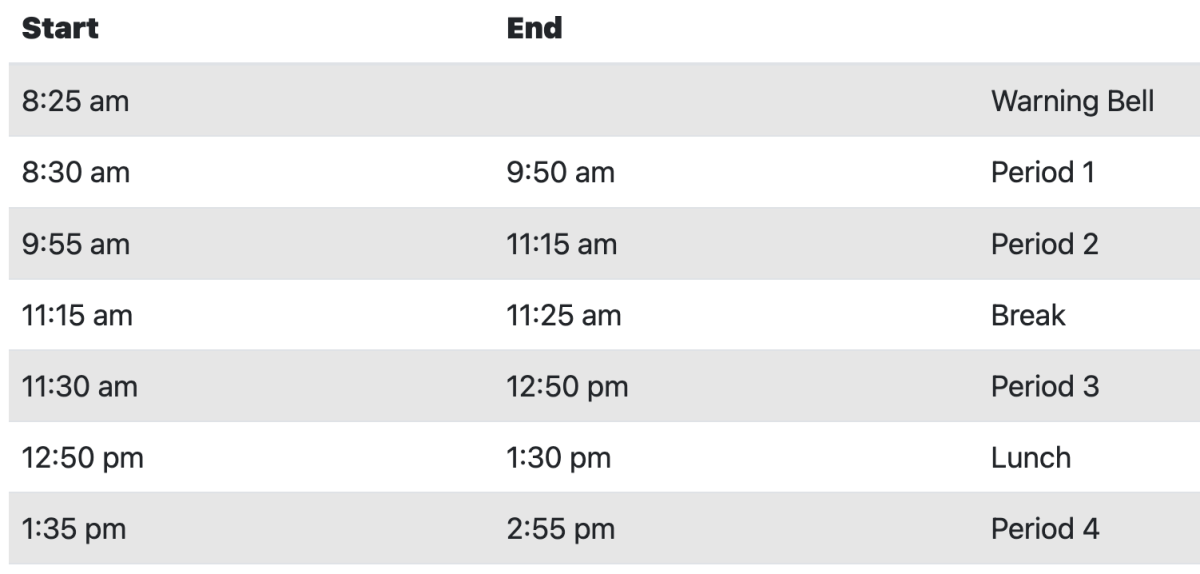Click the Warning Bell label

click(1072, 101)
